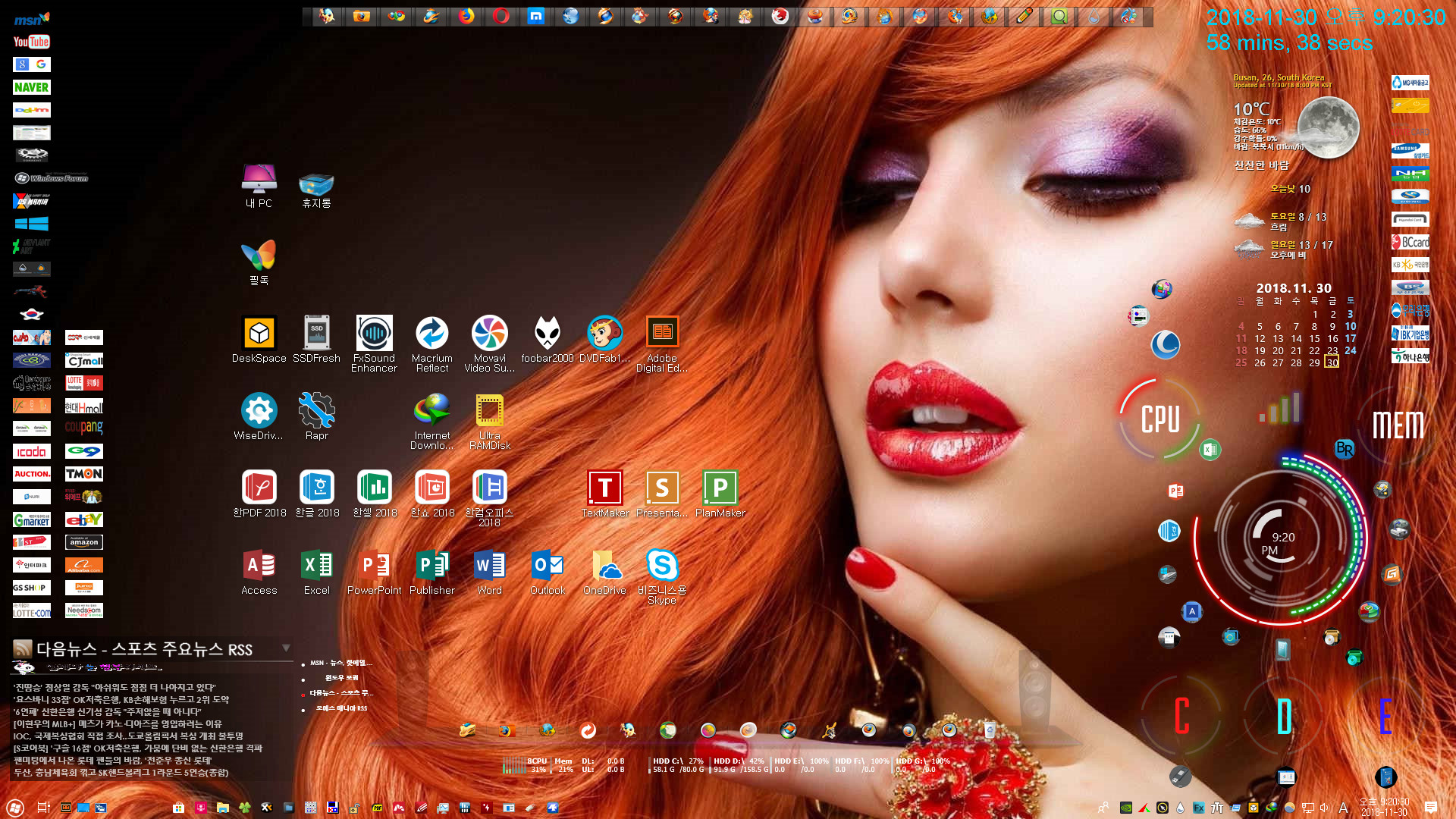Launch foobar2000 from the desktop
The height and width of the screenshot is (819, 1456).
[548, 339]
